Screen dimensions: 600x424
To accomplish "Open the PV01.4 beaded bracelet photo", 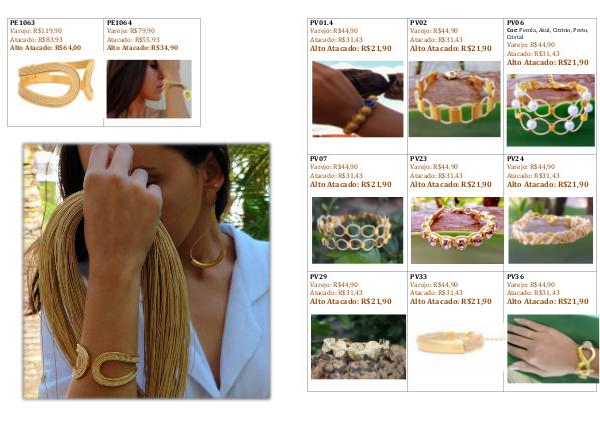I will 357,99.
